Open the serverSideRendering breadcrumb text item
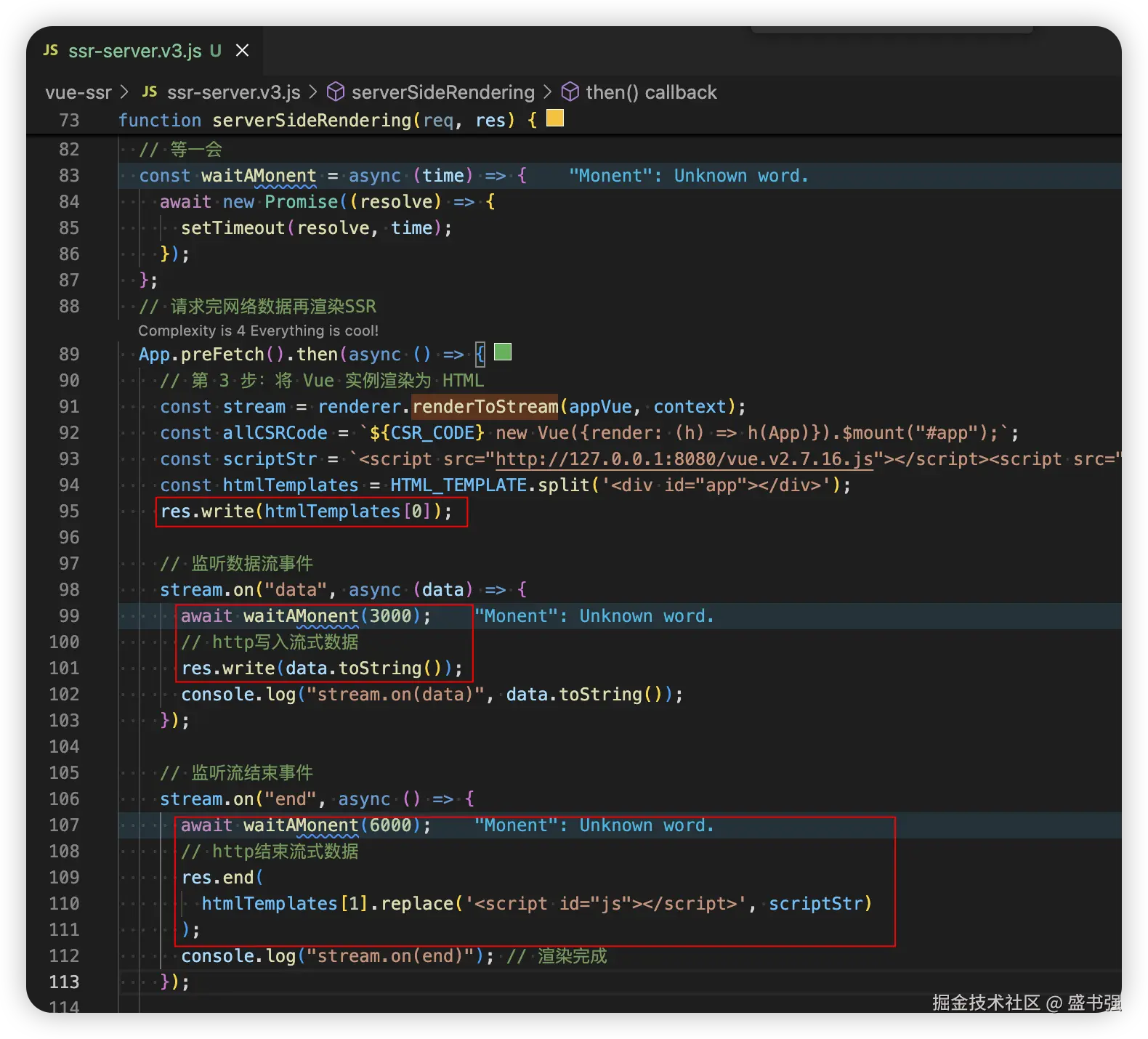 [x=442, y=92]
